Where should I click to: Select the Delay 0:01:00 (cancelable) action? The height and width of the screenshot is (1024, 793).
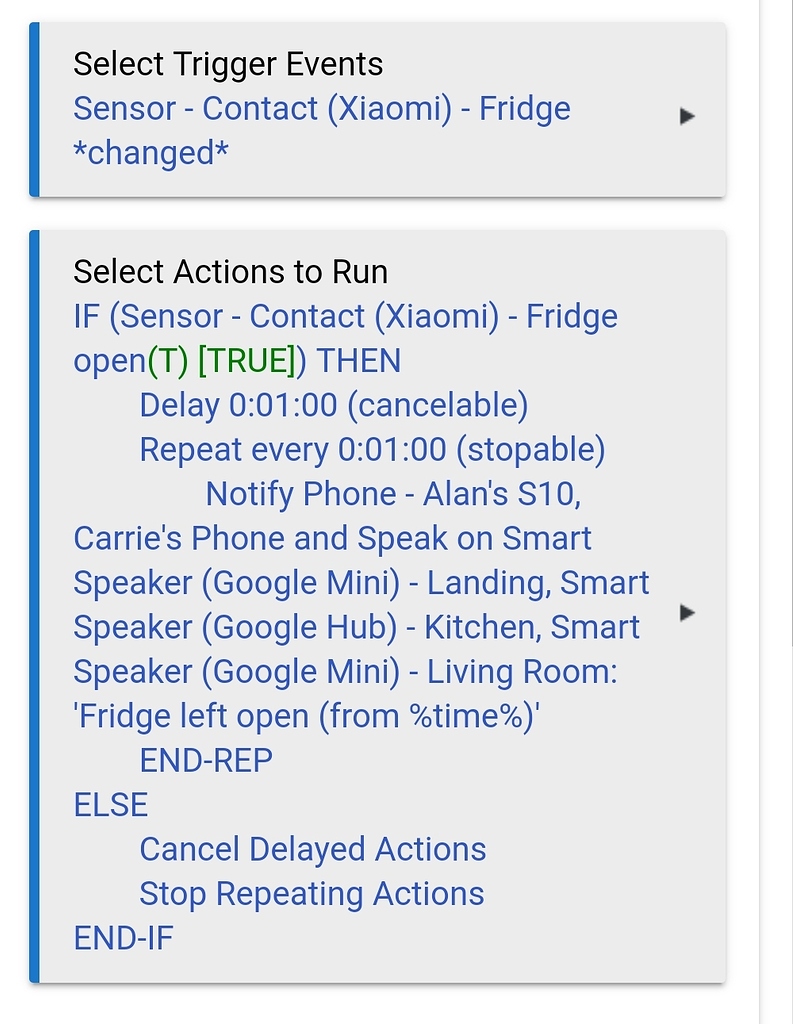point(333,405)
